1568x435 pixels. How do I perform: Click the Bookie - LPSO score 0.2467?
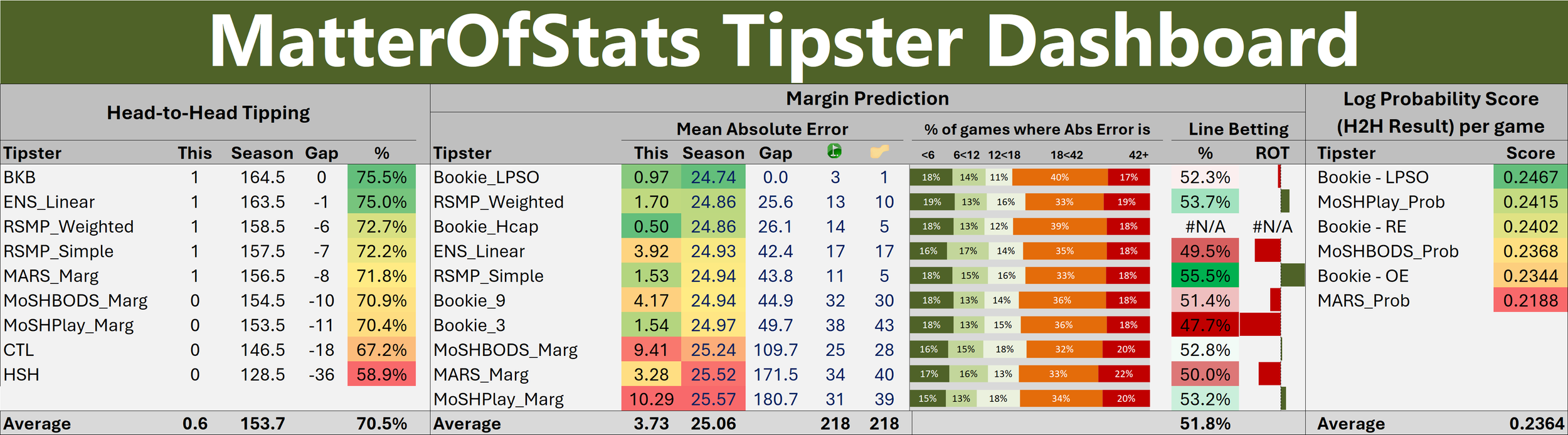pyautogui.click(x=1530, y=177)
